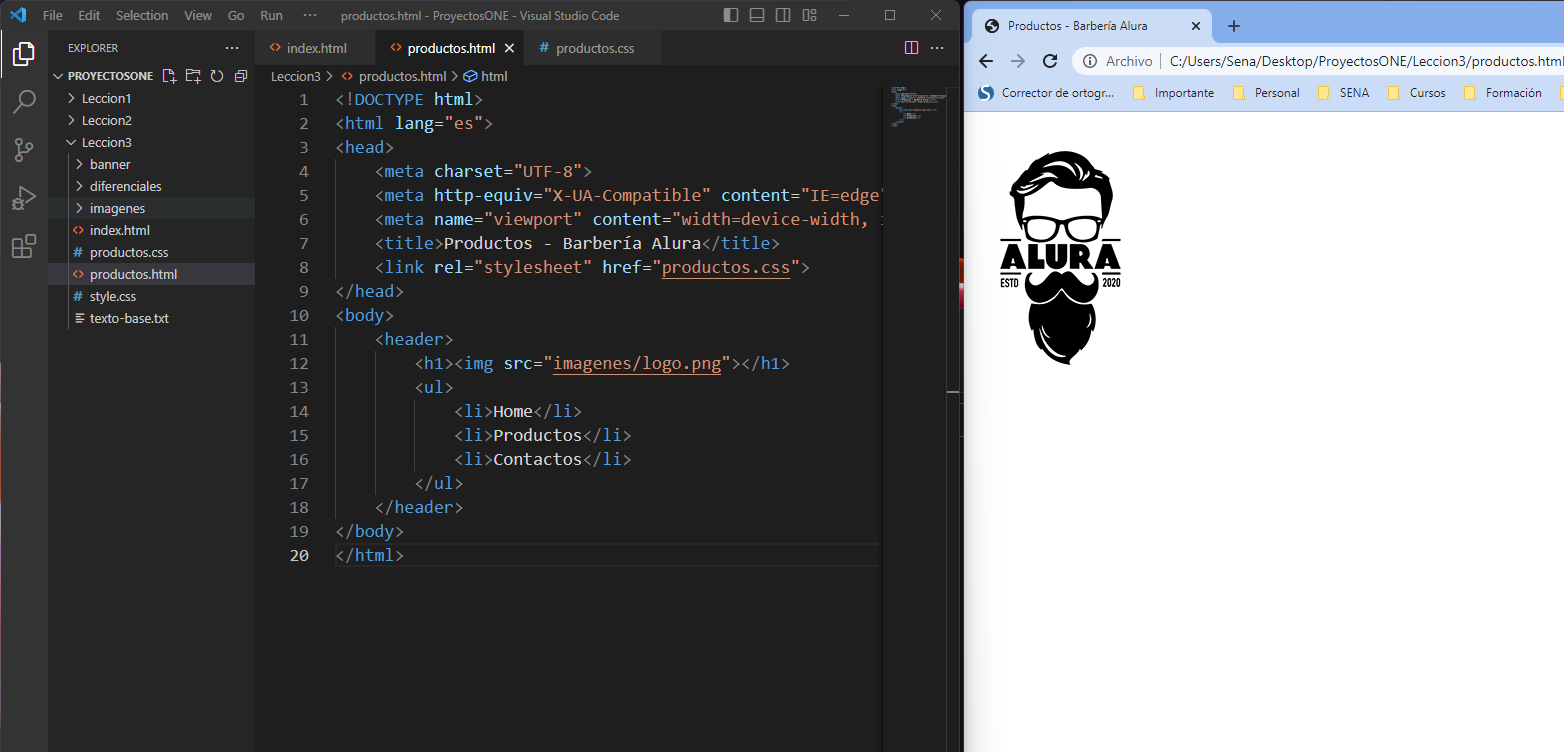1564x752 pixels.
Task: Open the Formación bookmarks folder
Action: 1502,93
